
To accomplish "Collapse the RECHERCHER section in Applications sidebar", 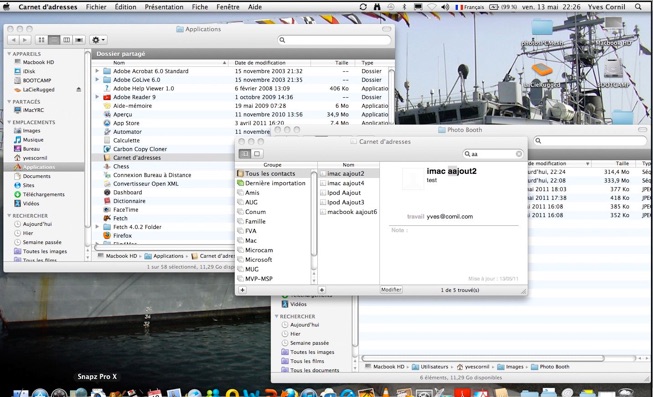I will (x=9, y=216).
